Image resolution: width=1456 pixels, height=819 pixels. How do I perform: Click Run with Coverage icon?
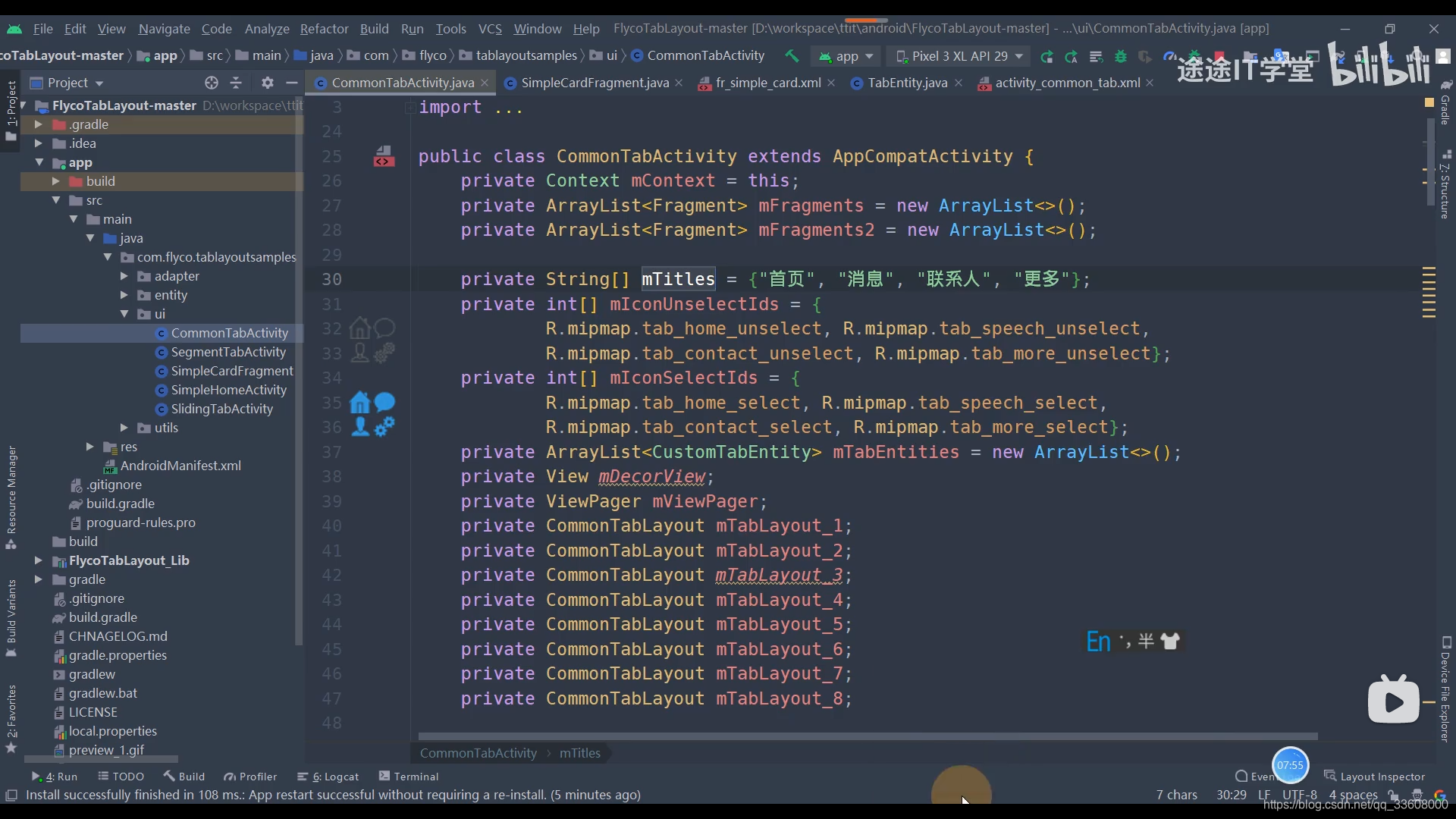pyautogui.click(x=1145, y=57)
